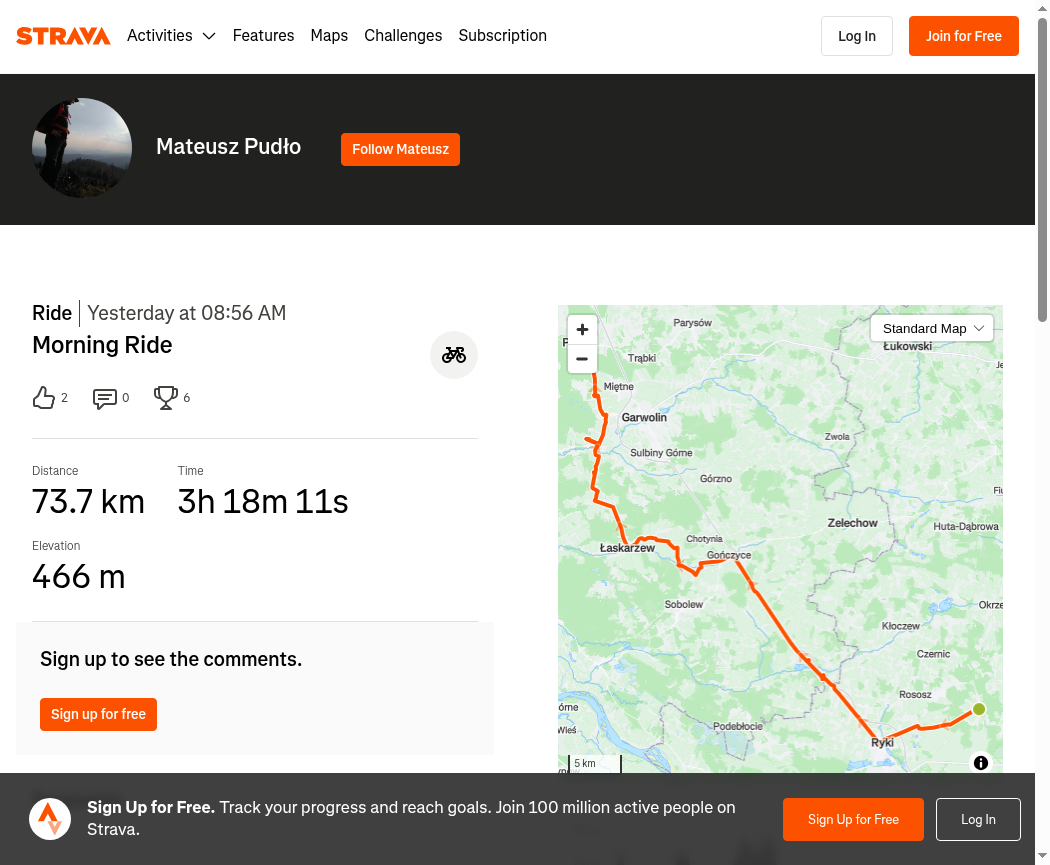Screen dimensions: 1050x865
Task: Open athlete name Mateusz Pudło
Action: point(228,147)
